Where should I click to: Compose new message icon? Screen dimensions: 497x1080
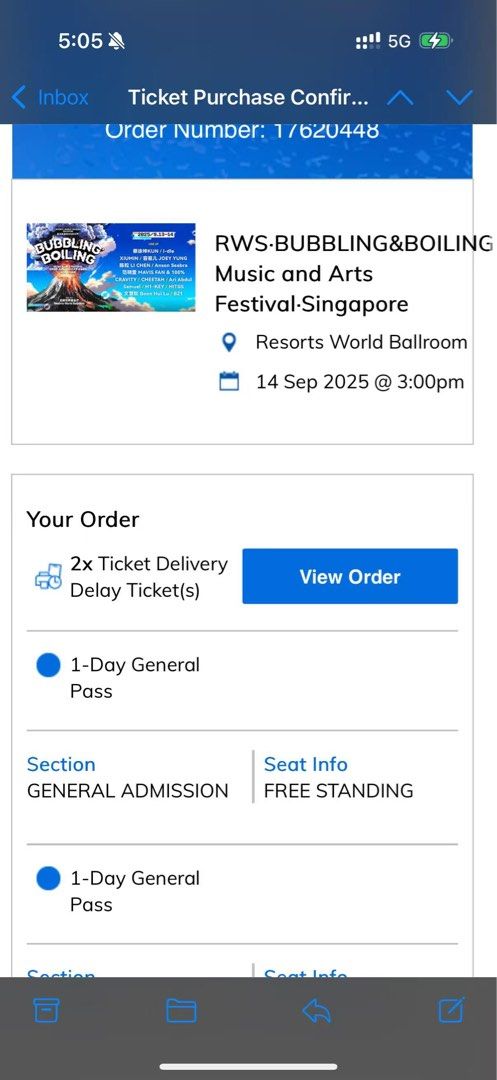pyautogui.click(x=452, y=1010)
